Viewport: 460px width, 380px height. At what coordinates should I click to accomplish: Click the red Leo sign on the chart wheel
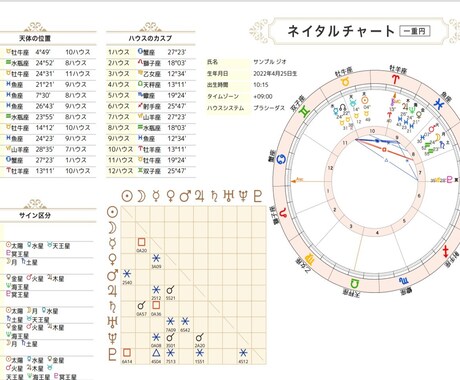283,212
